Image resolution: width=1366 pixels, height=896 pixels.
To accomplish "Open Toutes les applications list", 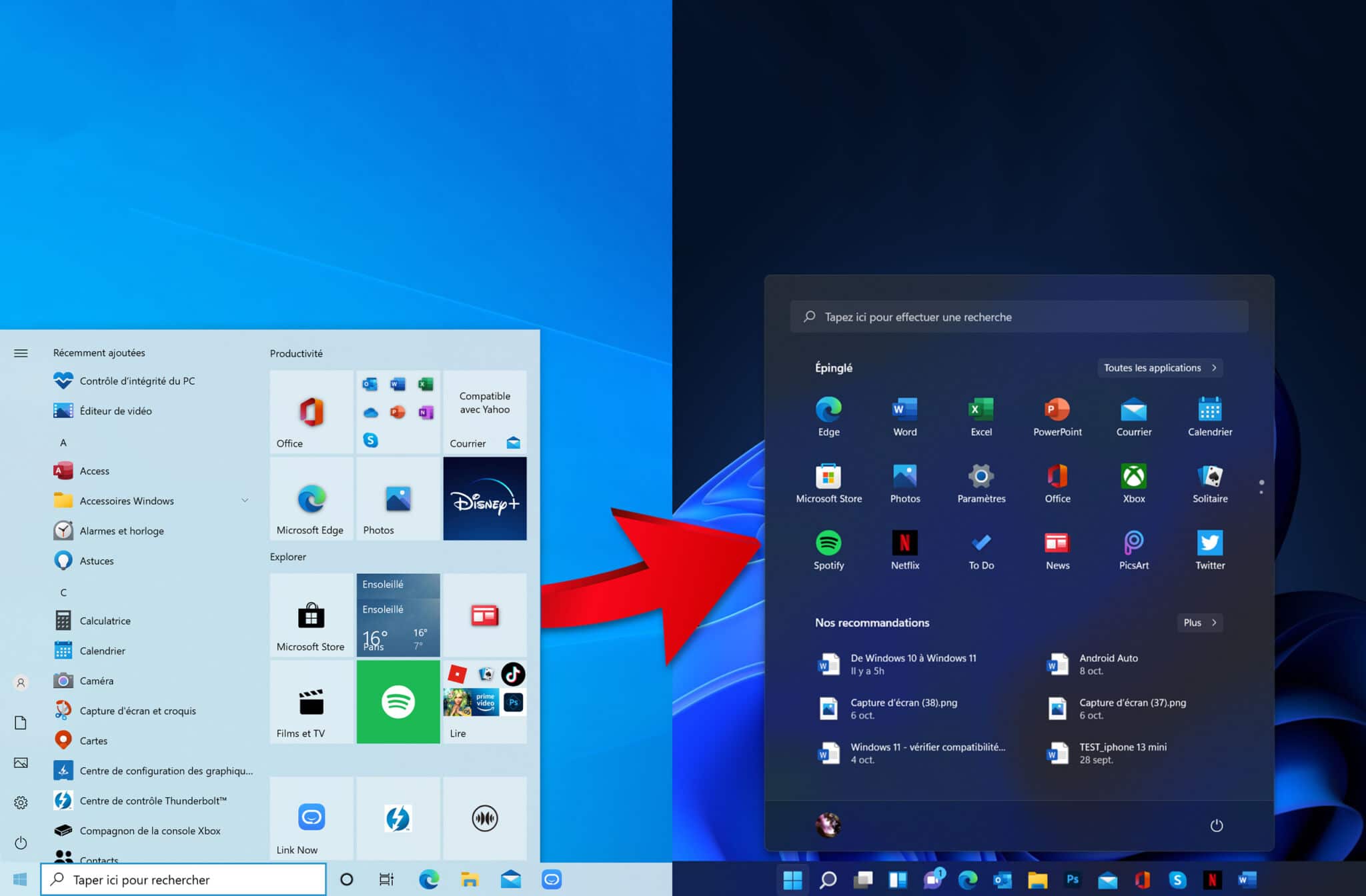I will pyautogui.click(x=1160, y=368).
